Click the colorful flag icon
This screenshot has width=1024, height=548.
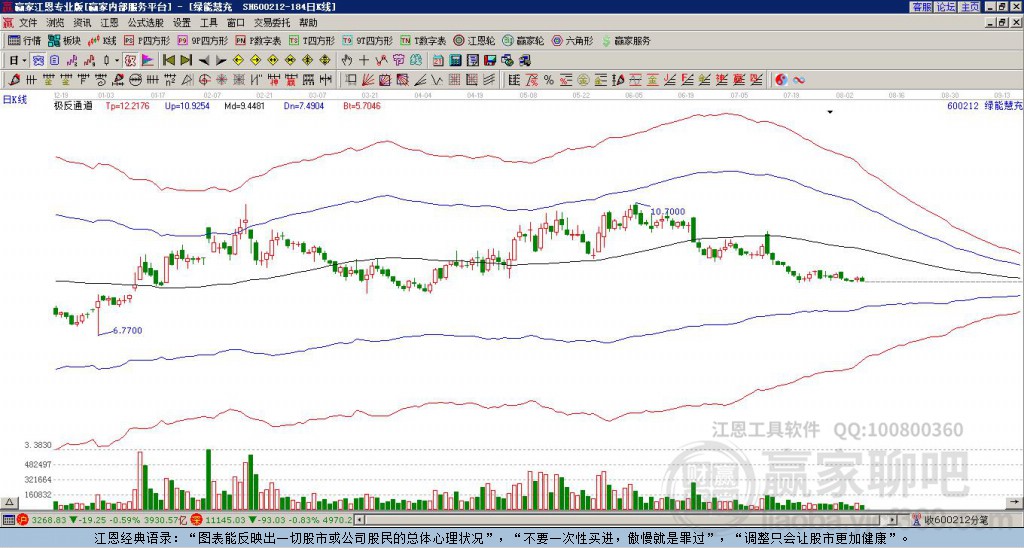(148, 61)
